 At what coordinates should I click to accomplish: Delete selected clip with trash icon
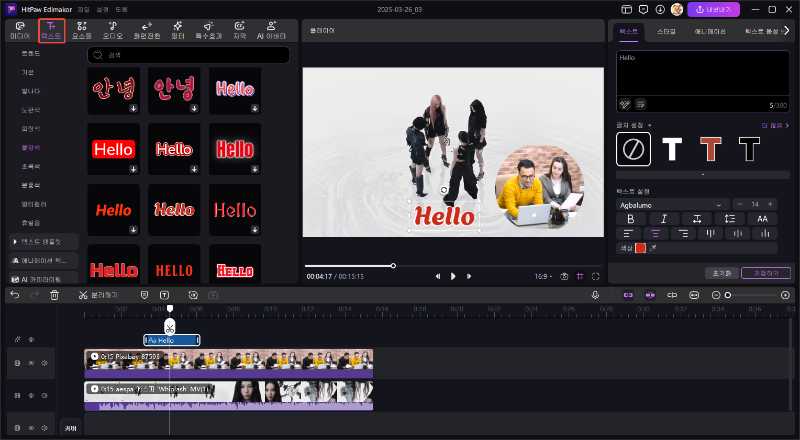tap(55, 295)
